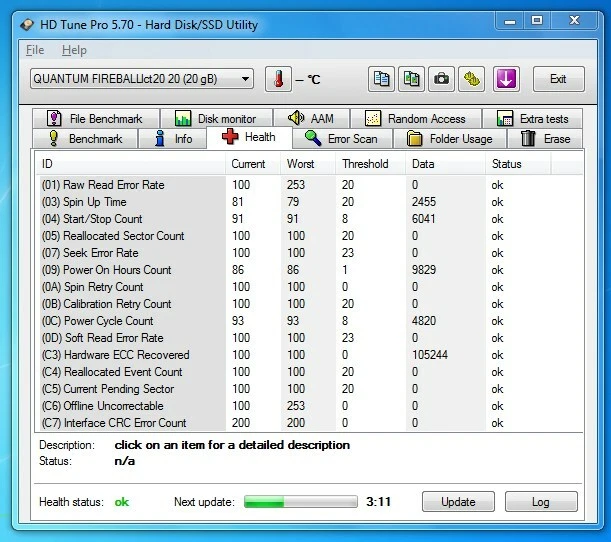The height and width of the screenshot is (542, 611).
Task: Click the Current column header
Action: pos(253,164)
